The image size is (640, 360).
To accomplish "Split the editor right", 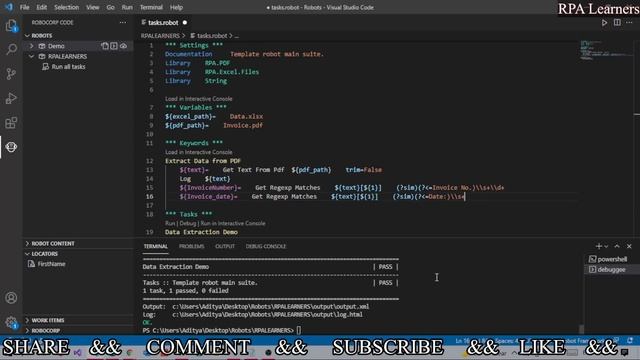I will click(x=617, y=23).
